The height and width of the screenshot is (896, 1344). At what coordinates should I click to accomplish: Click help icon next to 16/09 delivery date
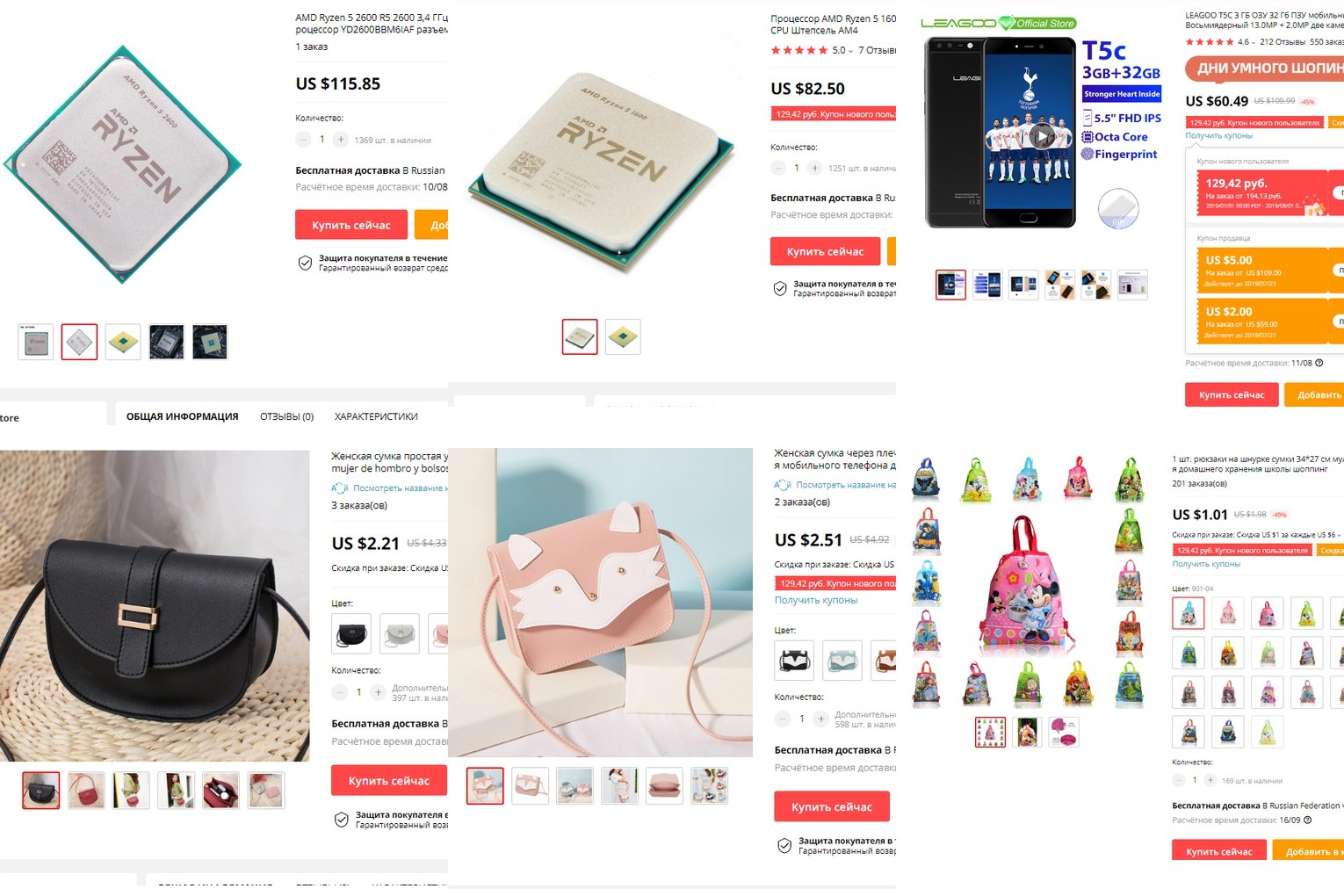click(x=1307, y=820)
